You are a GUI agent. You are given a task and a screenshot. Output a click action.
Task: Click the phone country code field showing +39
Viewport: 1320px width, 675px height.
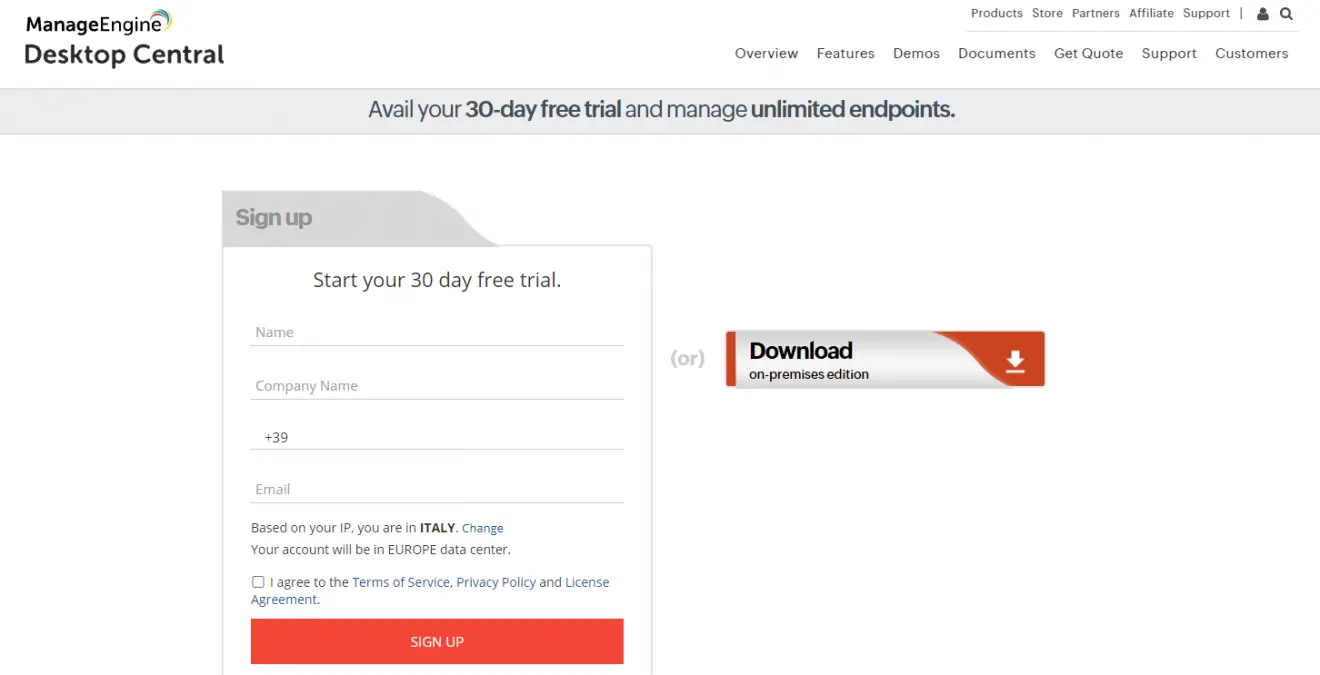click(437, 437)
